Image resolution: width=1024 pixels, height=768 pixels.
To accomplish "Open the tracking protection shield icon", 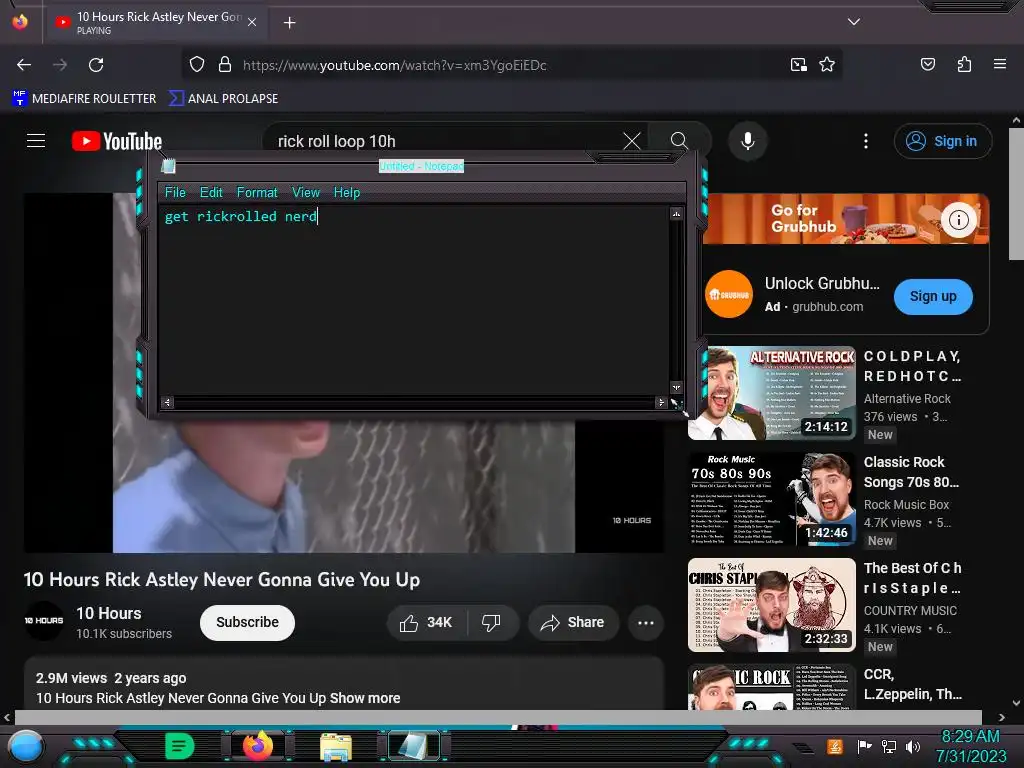I will (197, 65).
